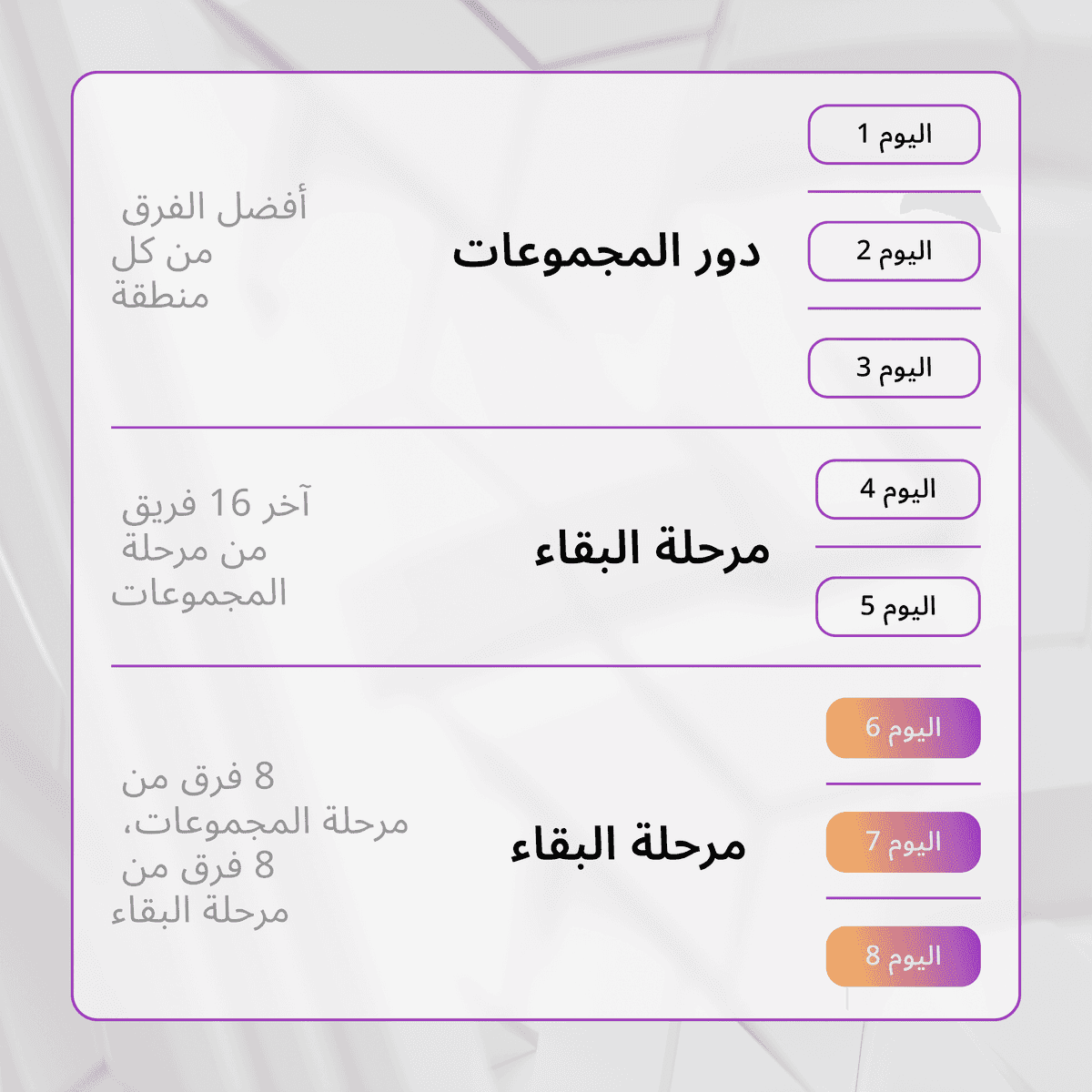This screenshot has width=1092, height=1092.
Task: Open the اليوم 4 pill
Action: [x=898, y=490]
